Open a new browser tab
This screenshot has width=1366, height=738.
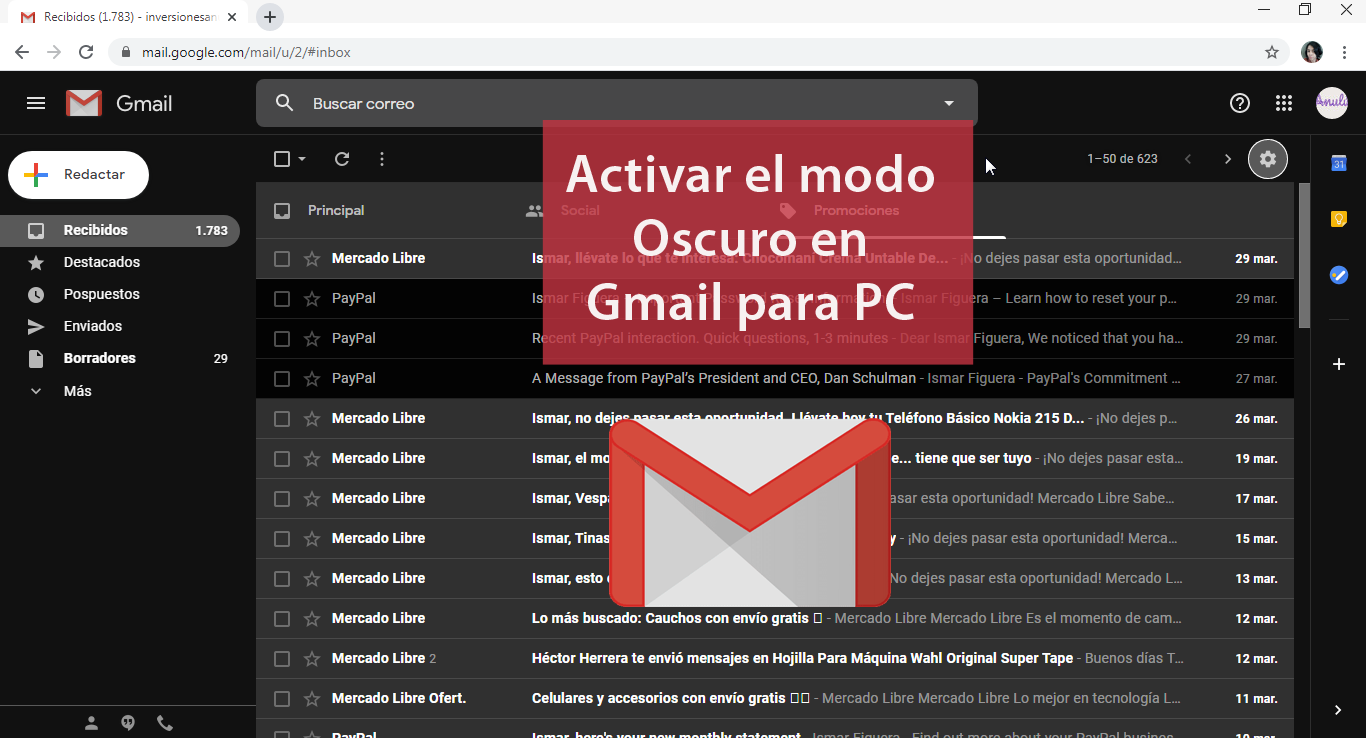[270, 17]
